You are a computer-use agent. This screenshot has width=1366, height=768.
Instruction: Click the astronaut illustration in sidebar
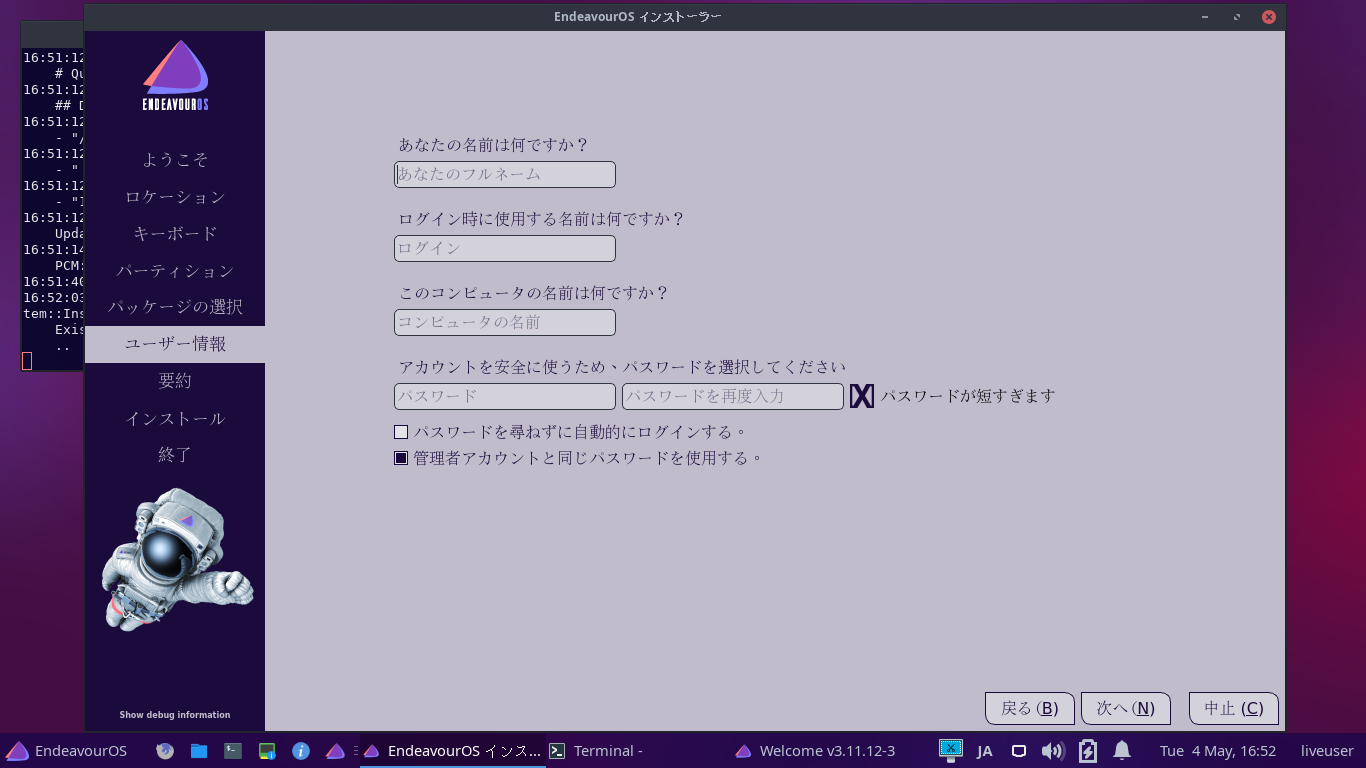click(x=177, y=558)
